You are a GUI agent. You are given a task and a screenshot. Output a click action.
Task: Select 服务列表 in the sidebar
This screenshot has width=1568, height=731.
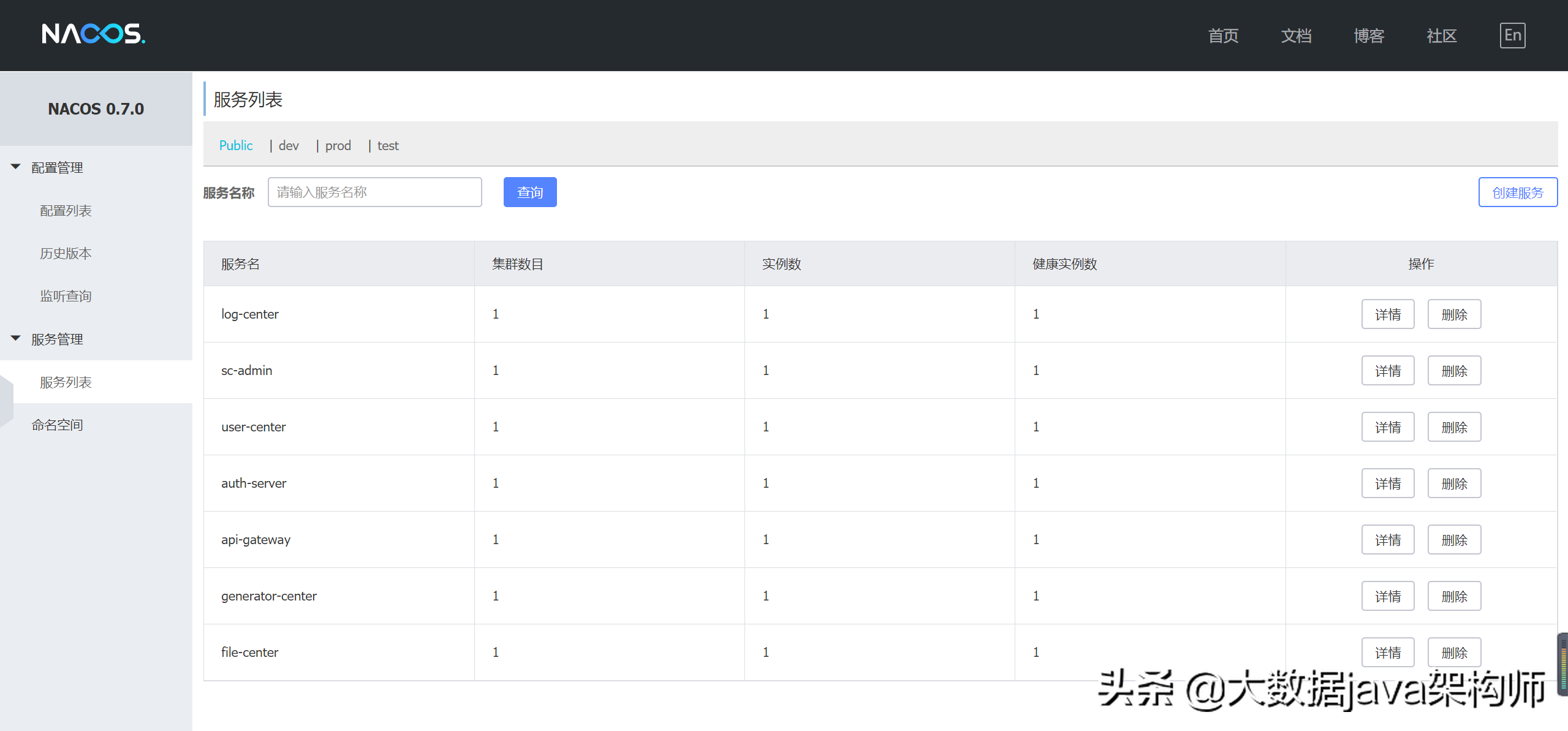point(66,382)
